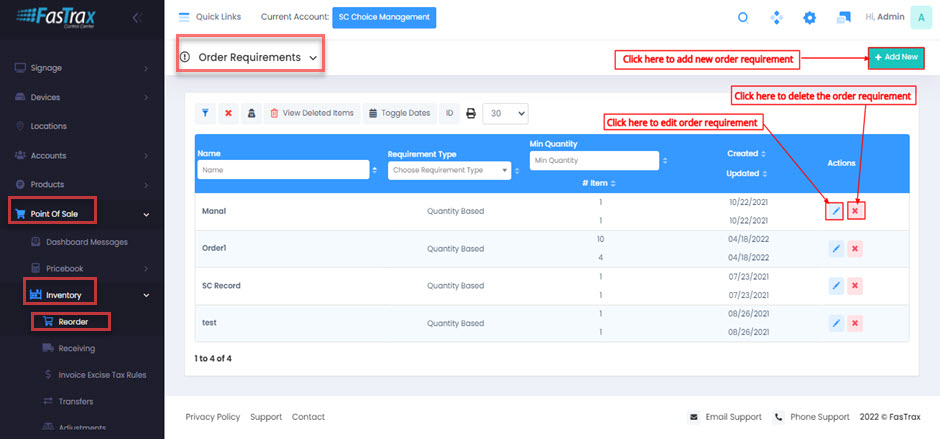Toggle the ID column button
The width and height of the screenshot is (940, 439).
pos(449,113)
